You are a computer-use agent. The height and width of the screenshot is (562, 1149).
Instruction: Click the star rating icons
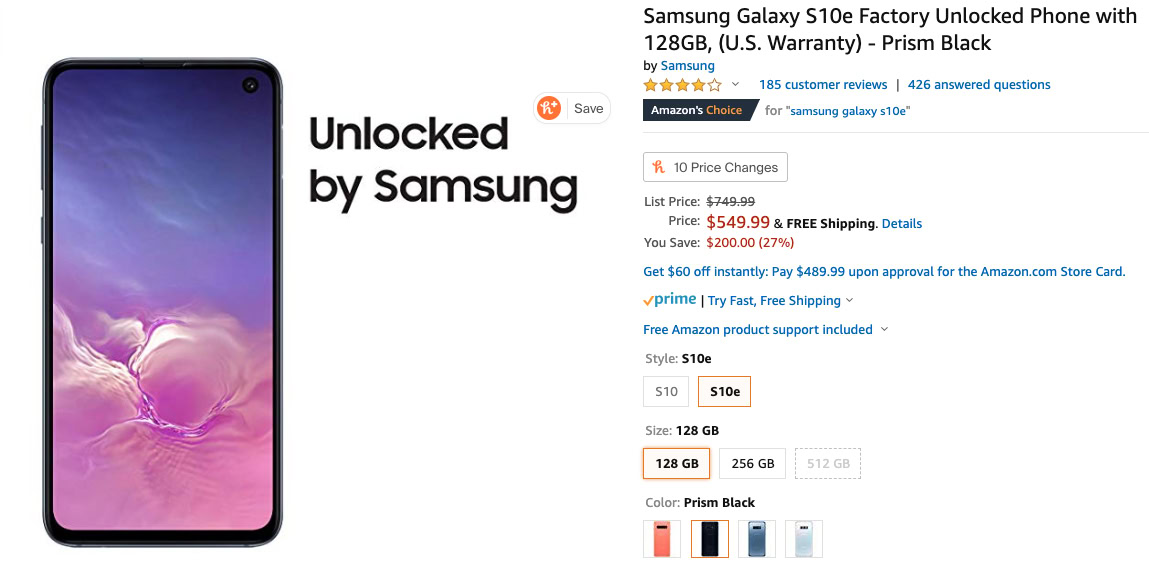click(682, 85)
